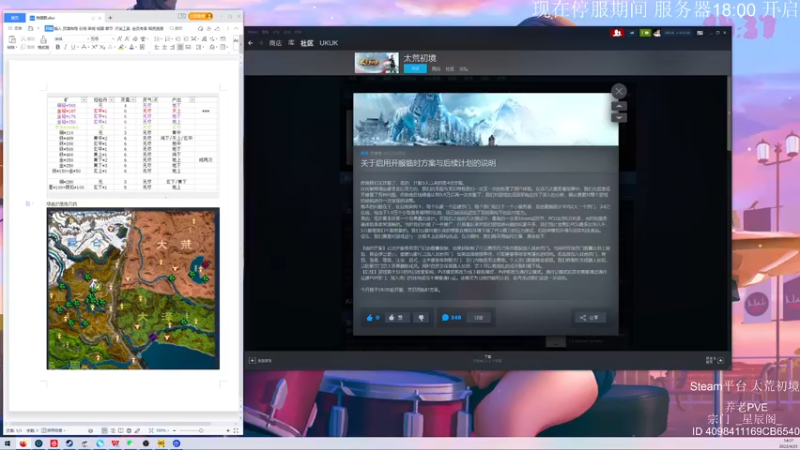Open the UKUK profile tab in Steam

(329, 43)
